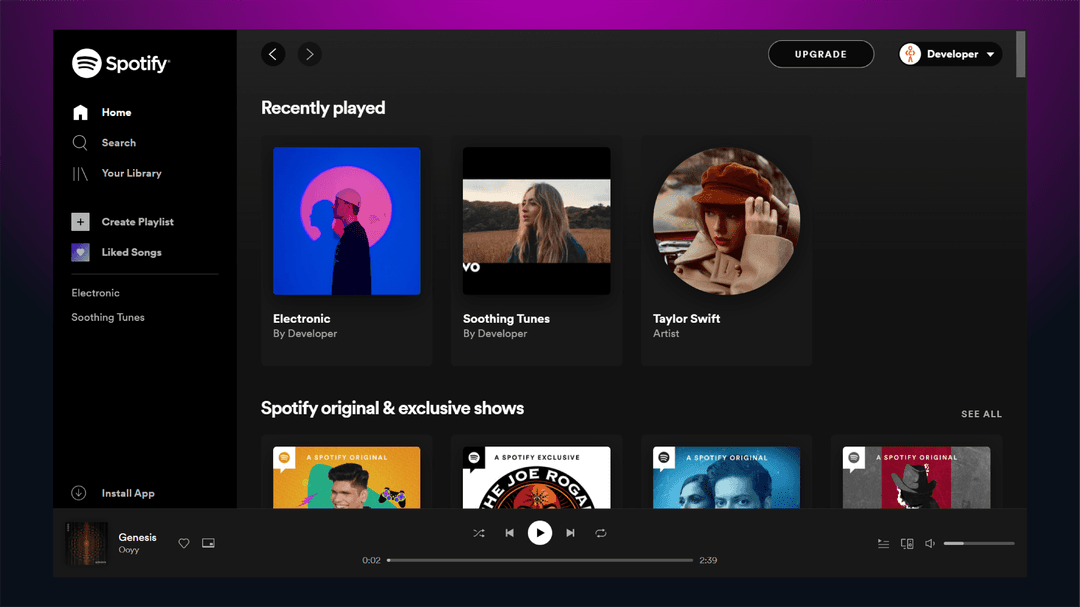Open the play queue
The width and height of the screenshot is (1080, 607).
pos(883,544)
